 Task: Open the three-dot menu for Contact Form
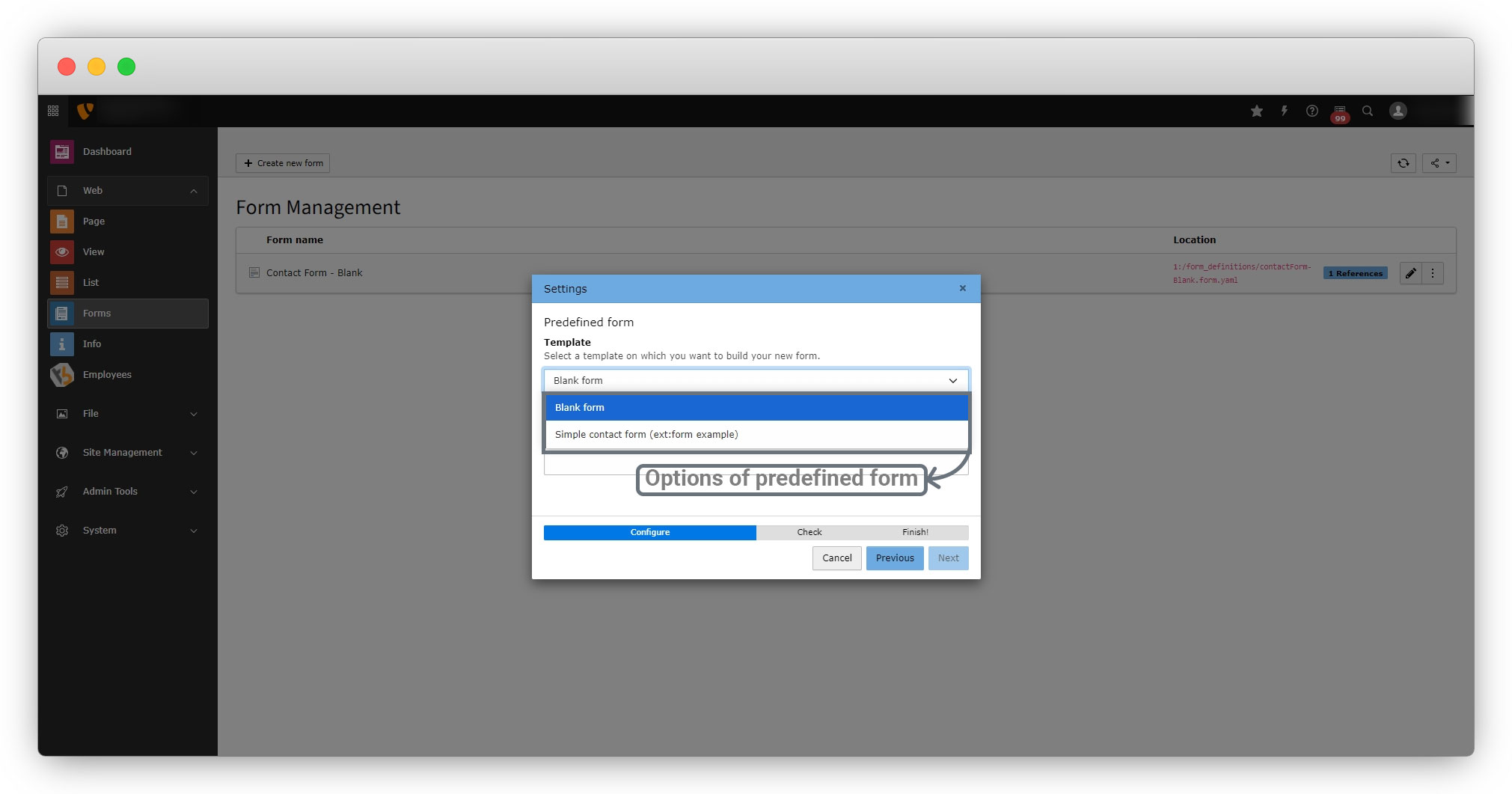pyautogui.click(x=1433, y=273)
